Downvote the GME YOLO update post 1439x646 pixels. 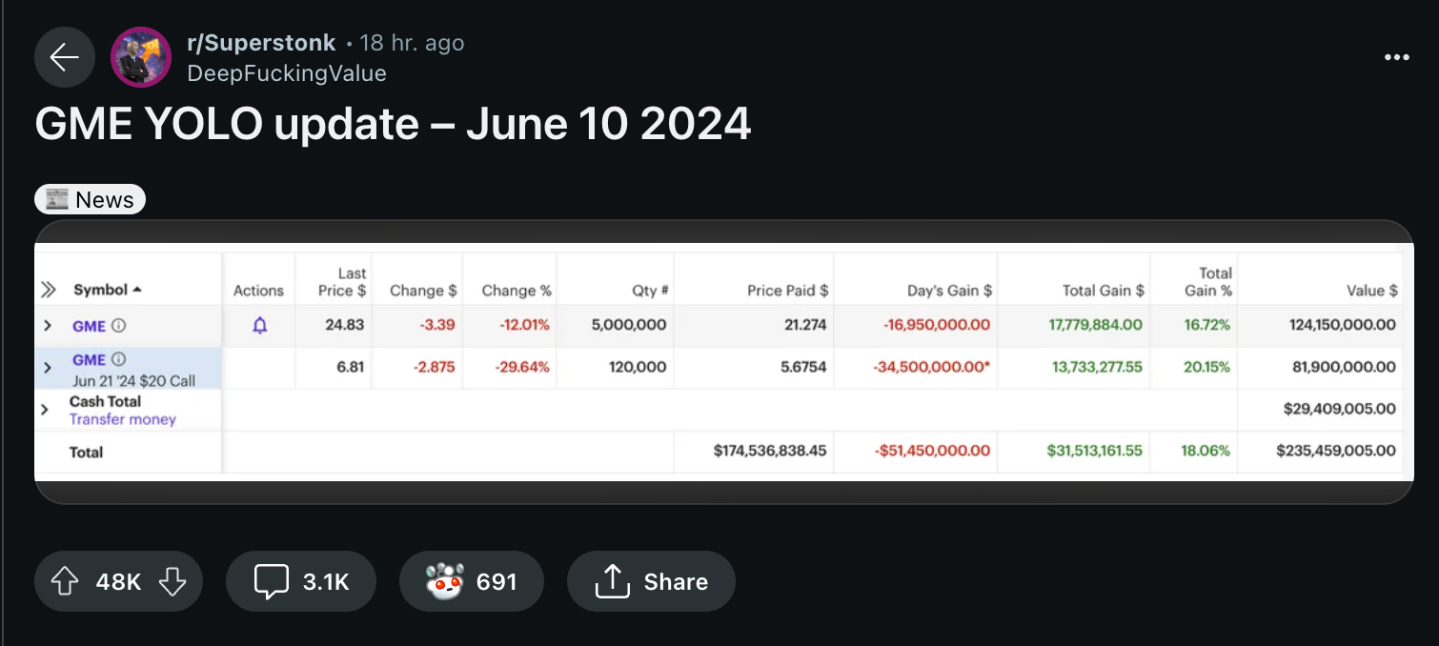172,581
